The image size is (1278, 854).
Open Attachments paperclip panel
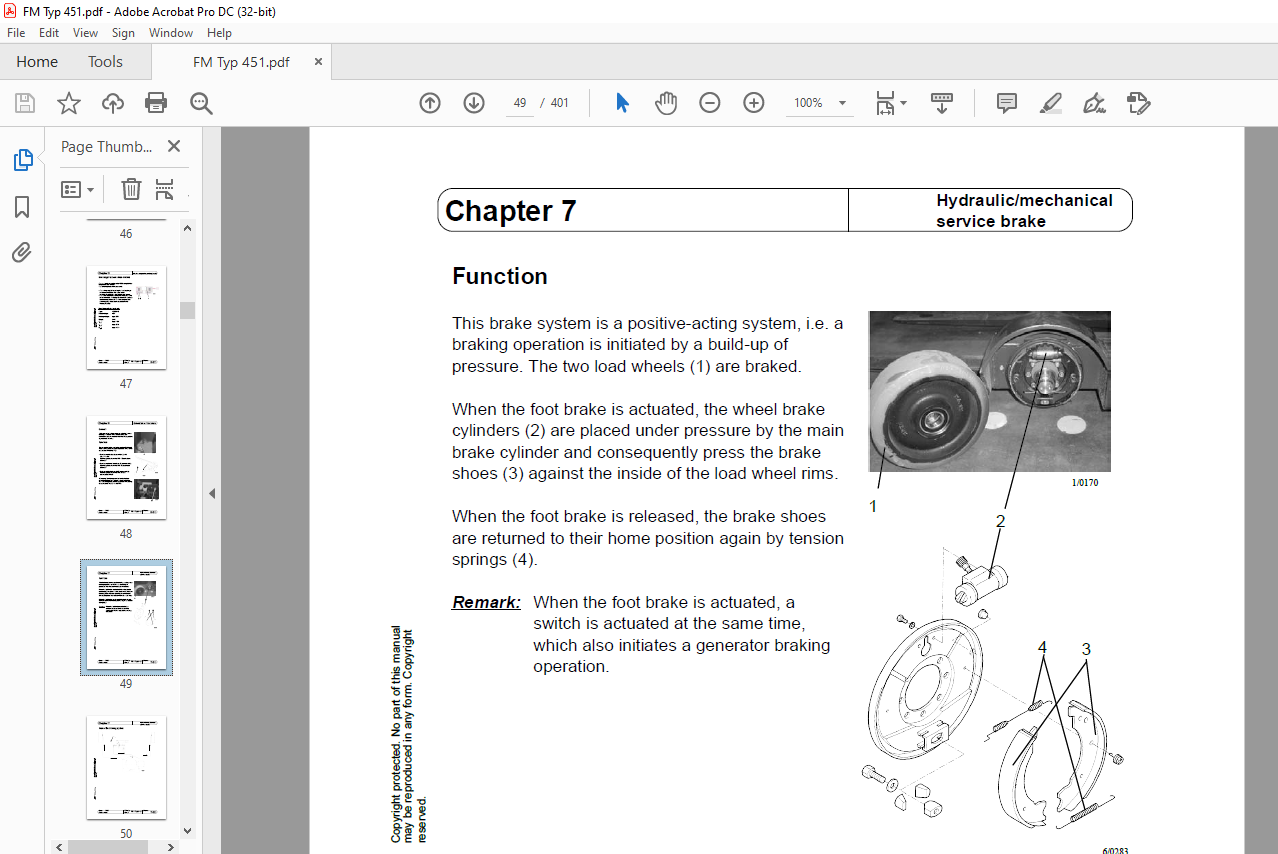coord(22,252)
